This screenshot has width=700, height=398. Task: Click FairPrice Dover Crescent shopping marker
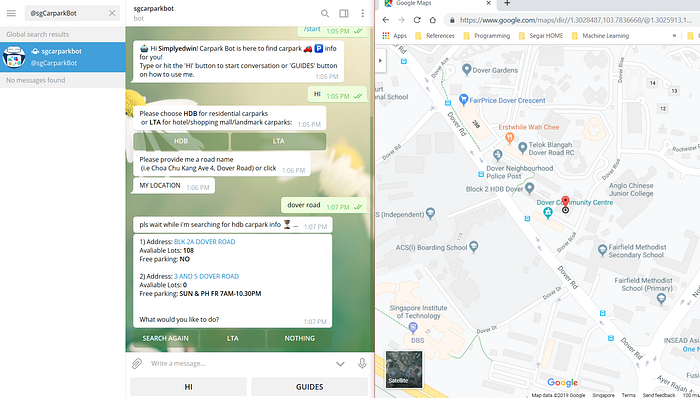(463, 99)
